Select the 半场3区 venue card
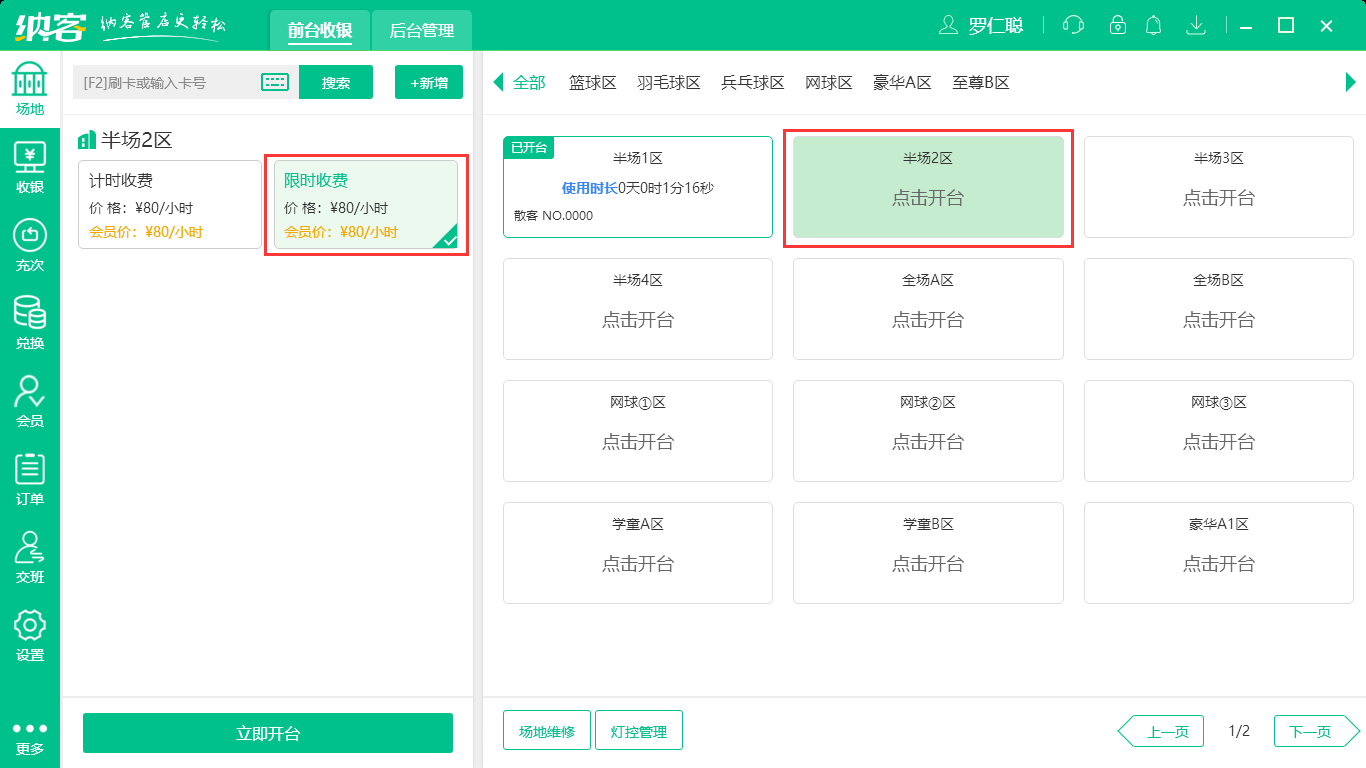The image size is (1366, 768). (1218, 187)
